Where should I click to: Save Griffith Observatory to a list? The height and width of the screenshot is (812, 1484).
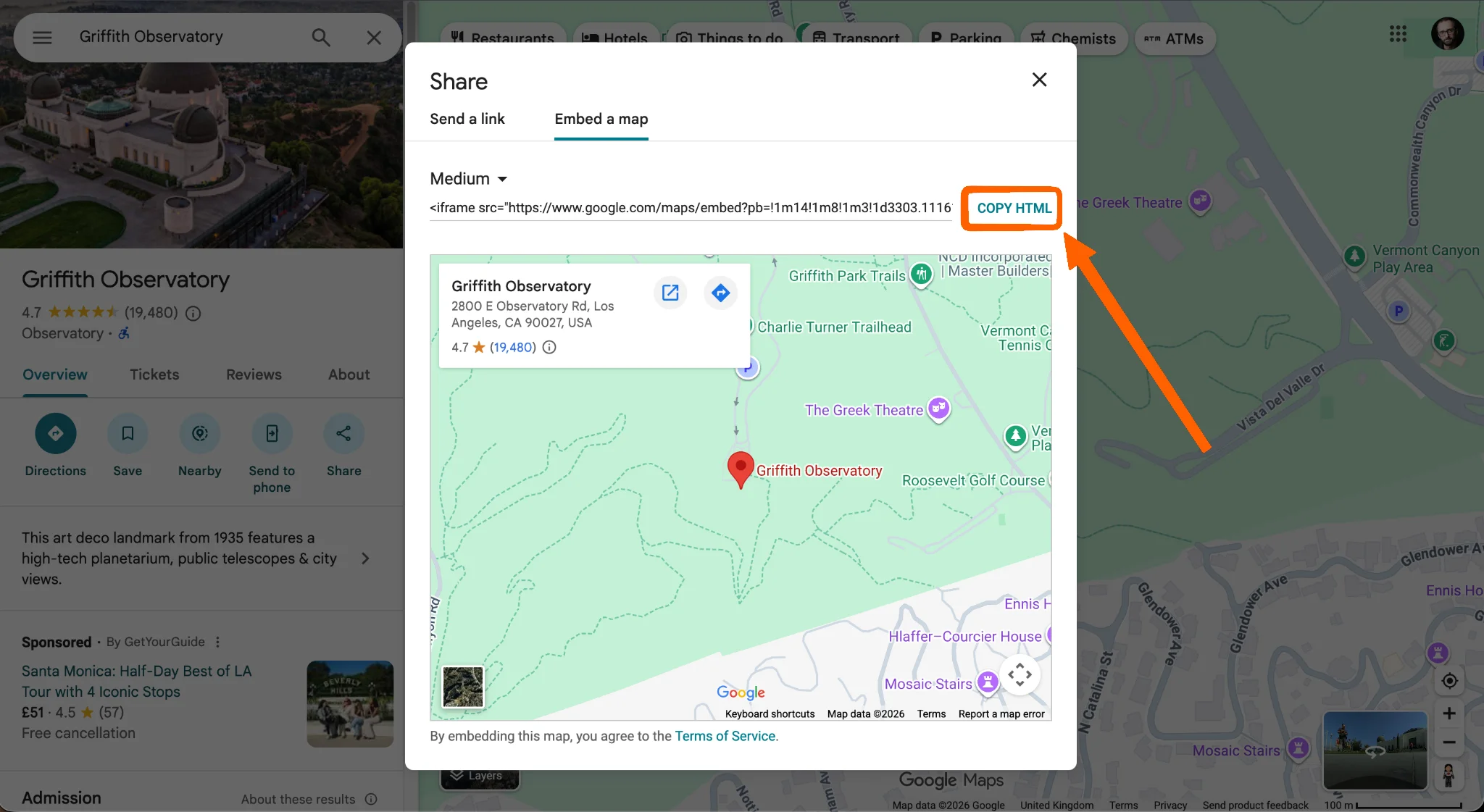[128, 446]
